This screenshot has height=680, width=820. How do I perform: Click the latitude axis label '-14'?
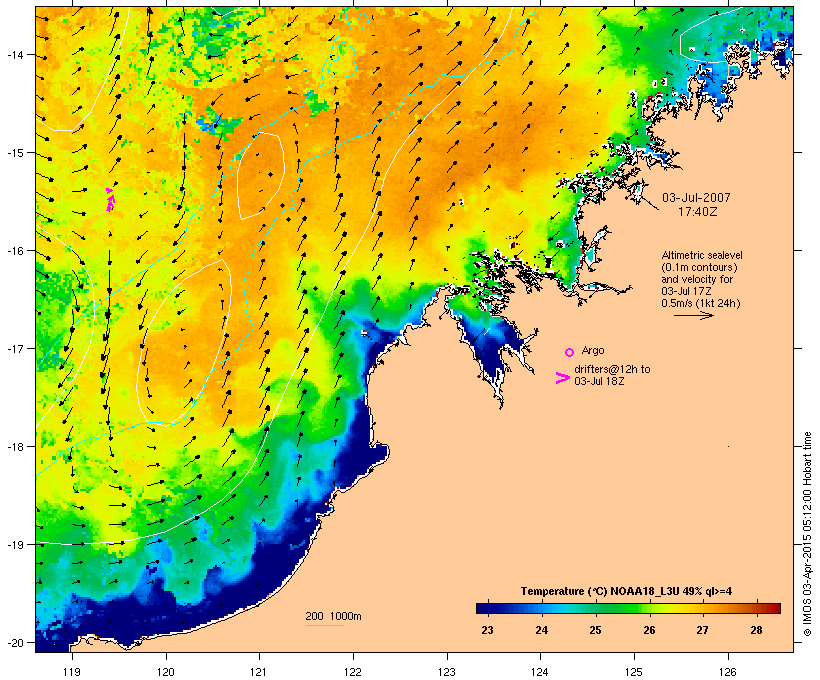[14, 54]
